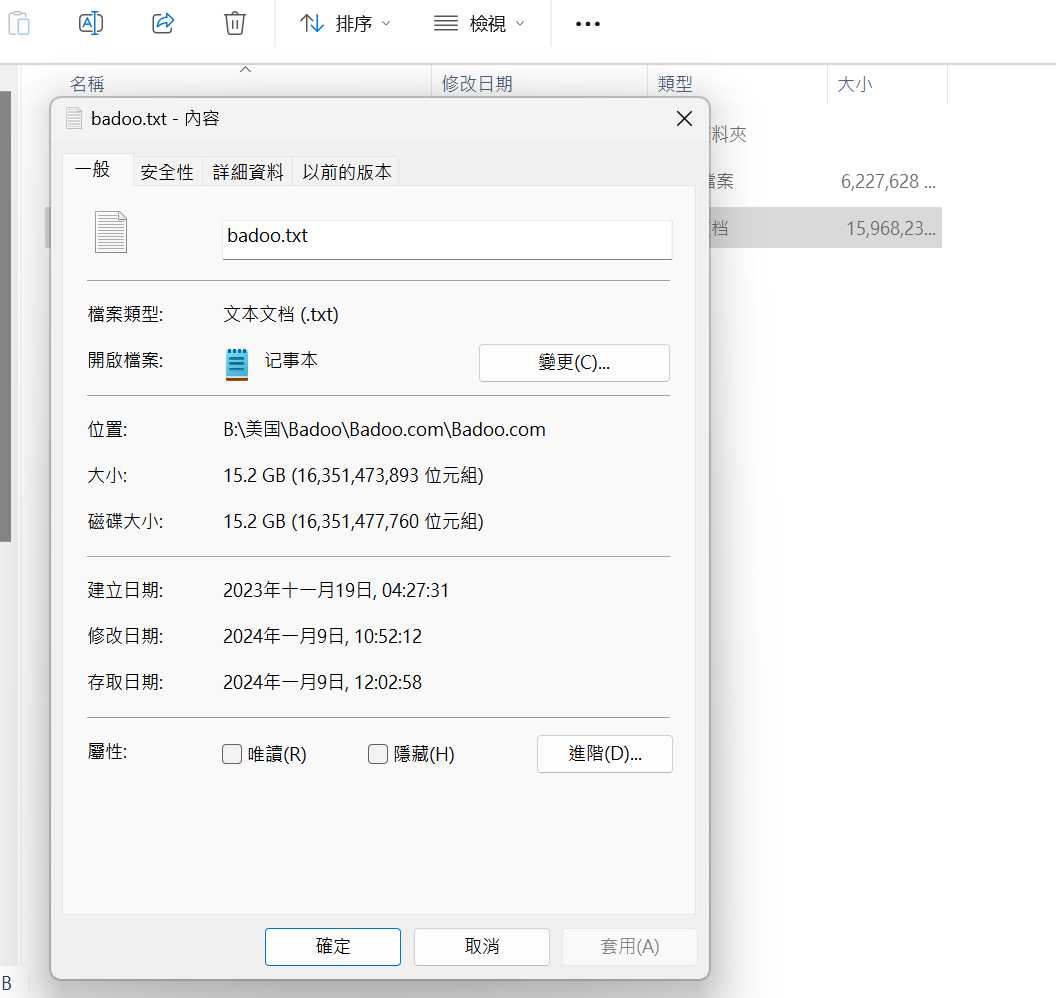
Task: Select Explorer row with size 6,227,628
Action: point(825,181)
